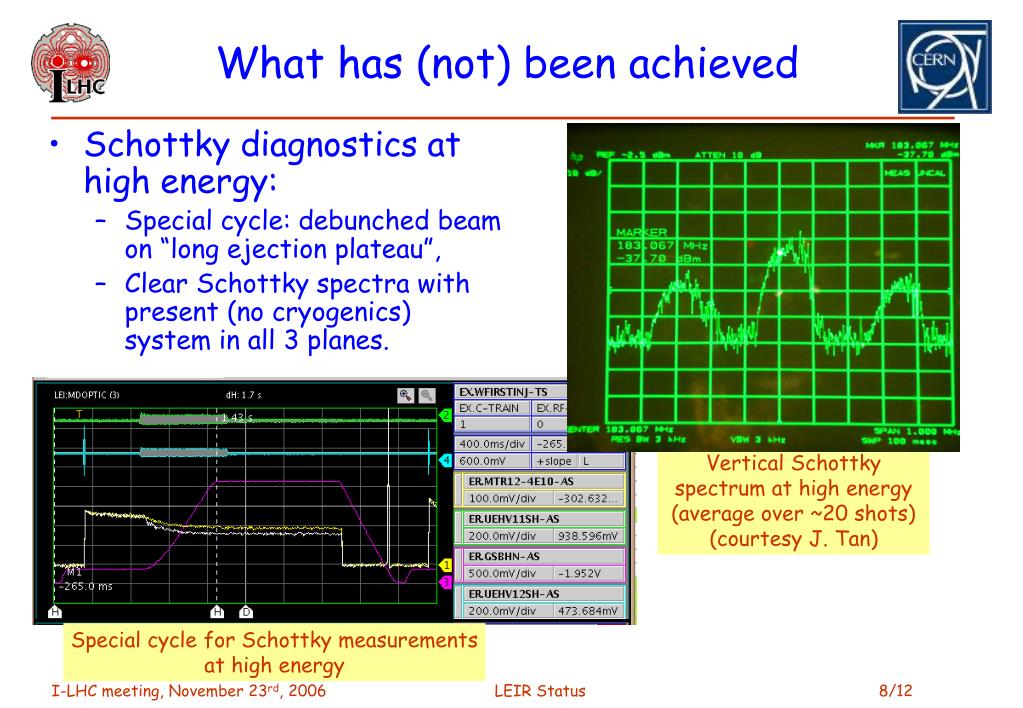1023x708 pixels.
Task: Click the ATTEN 10 dB label
Action: tap(727, 155)
